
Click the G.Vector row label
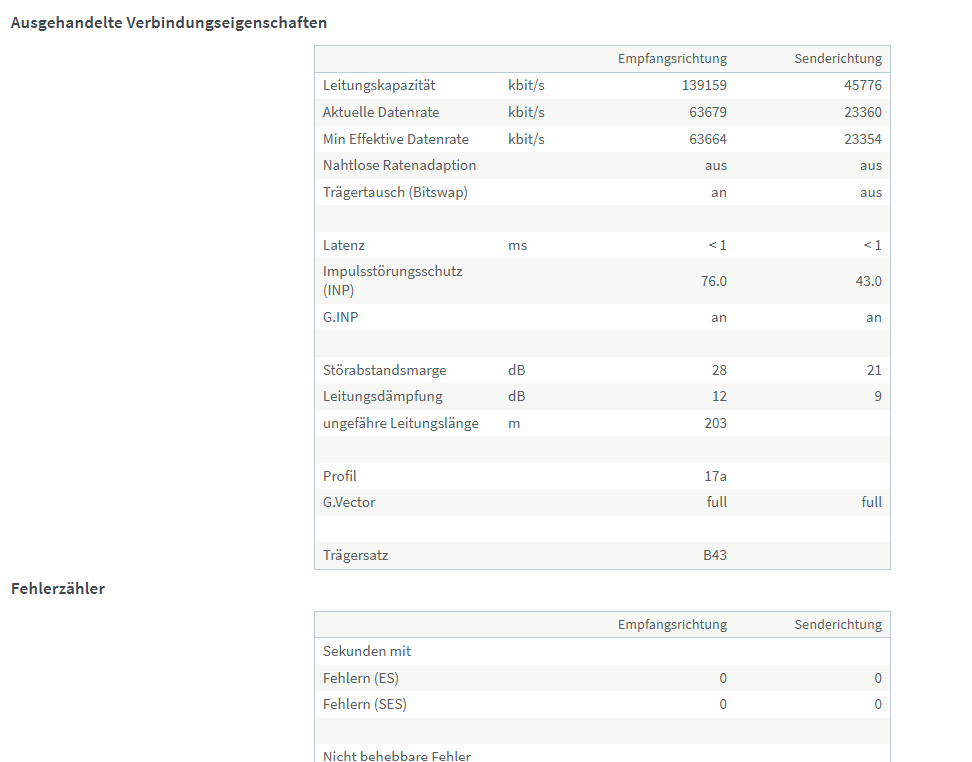click(x=349, y=502)
